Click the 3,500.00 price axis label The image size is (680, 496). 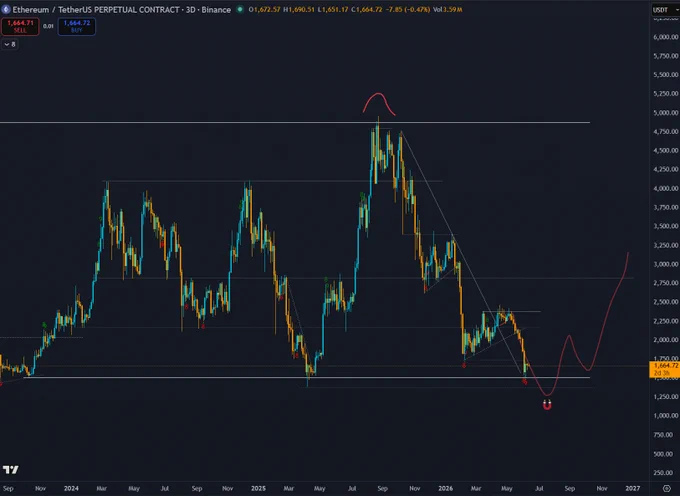click(x=666, y=226)
